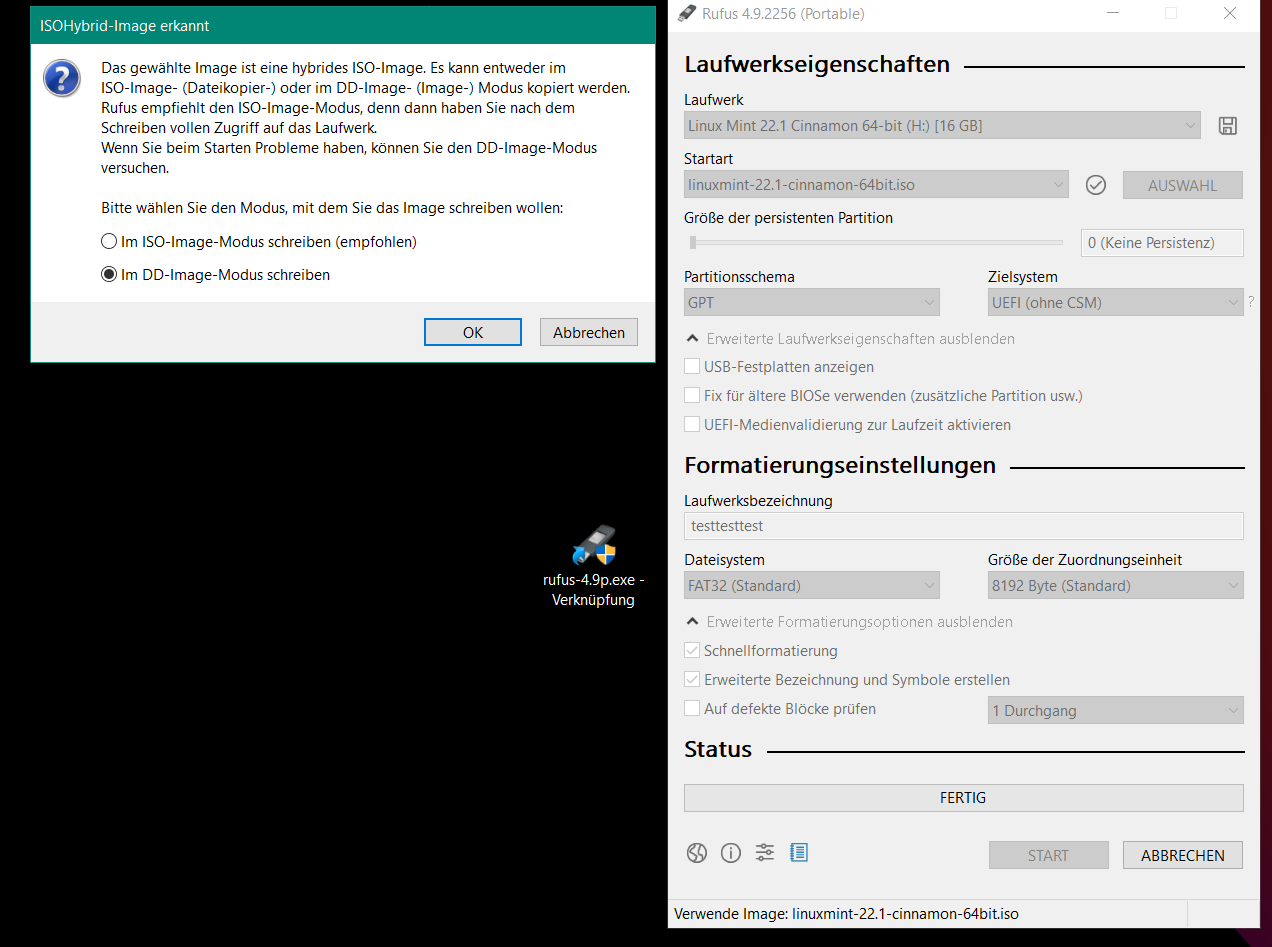Click the ABBRECHEN button in Rufus
Viewport: 1272px width, 947px height.
[x=1183, y=855]
